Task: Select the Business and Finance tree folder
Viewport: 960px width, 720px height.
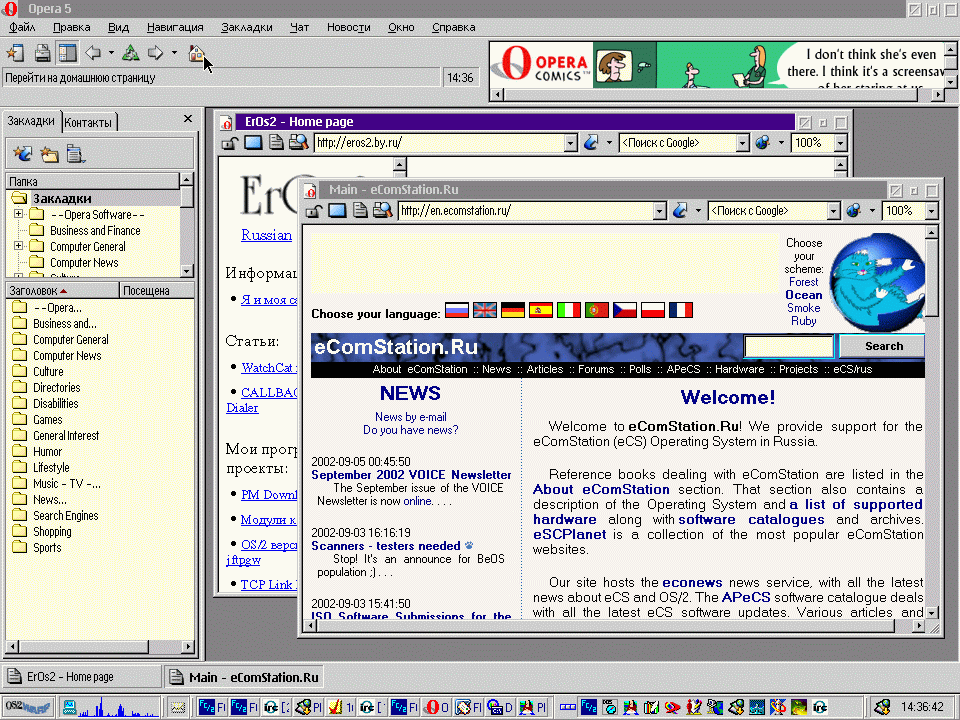Action: click(95, 230)
